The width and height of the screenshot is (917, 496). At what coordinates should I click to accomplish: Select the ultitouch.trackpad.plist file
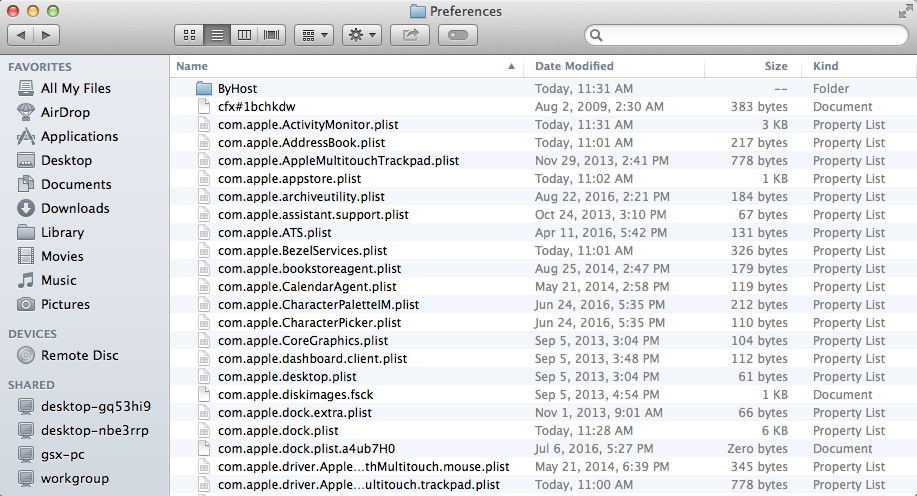pyautogui.click(x=358, y=485)
